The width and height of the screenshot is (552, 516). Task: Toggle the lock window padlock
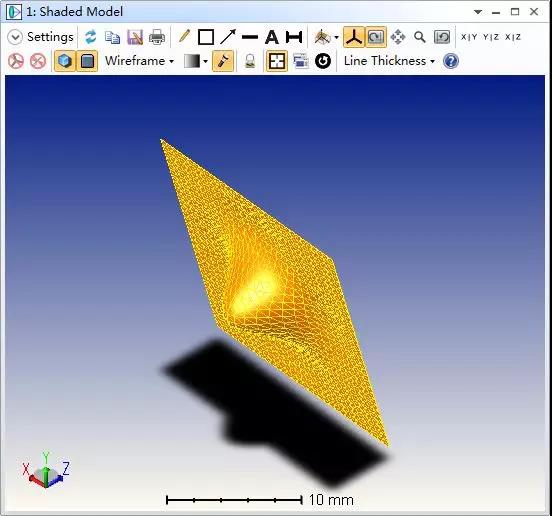pos(250,61)
